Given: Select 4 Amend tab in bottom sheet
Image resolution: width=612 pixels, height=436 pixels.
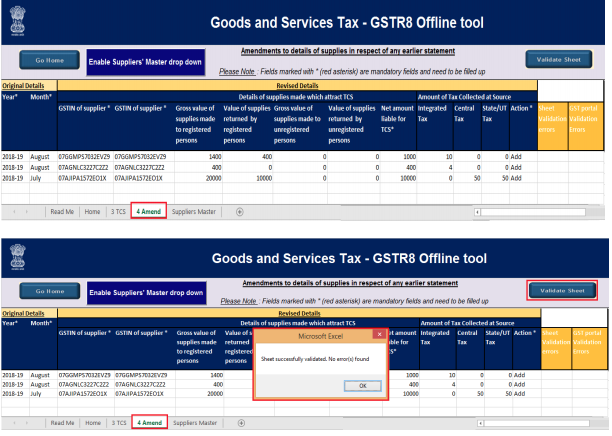Looking at the screenshot, I should pyautogui.click(x=149, y=422).
